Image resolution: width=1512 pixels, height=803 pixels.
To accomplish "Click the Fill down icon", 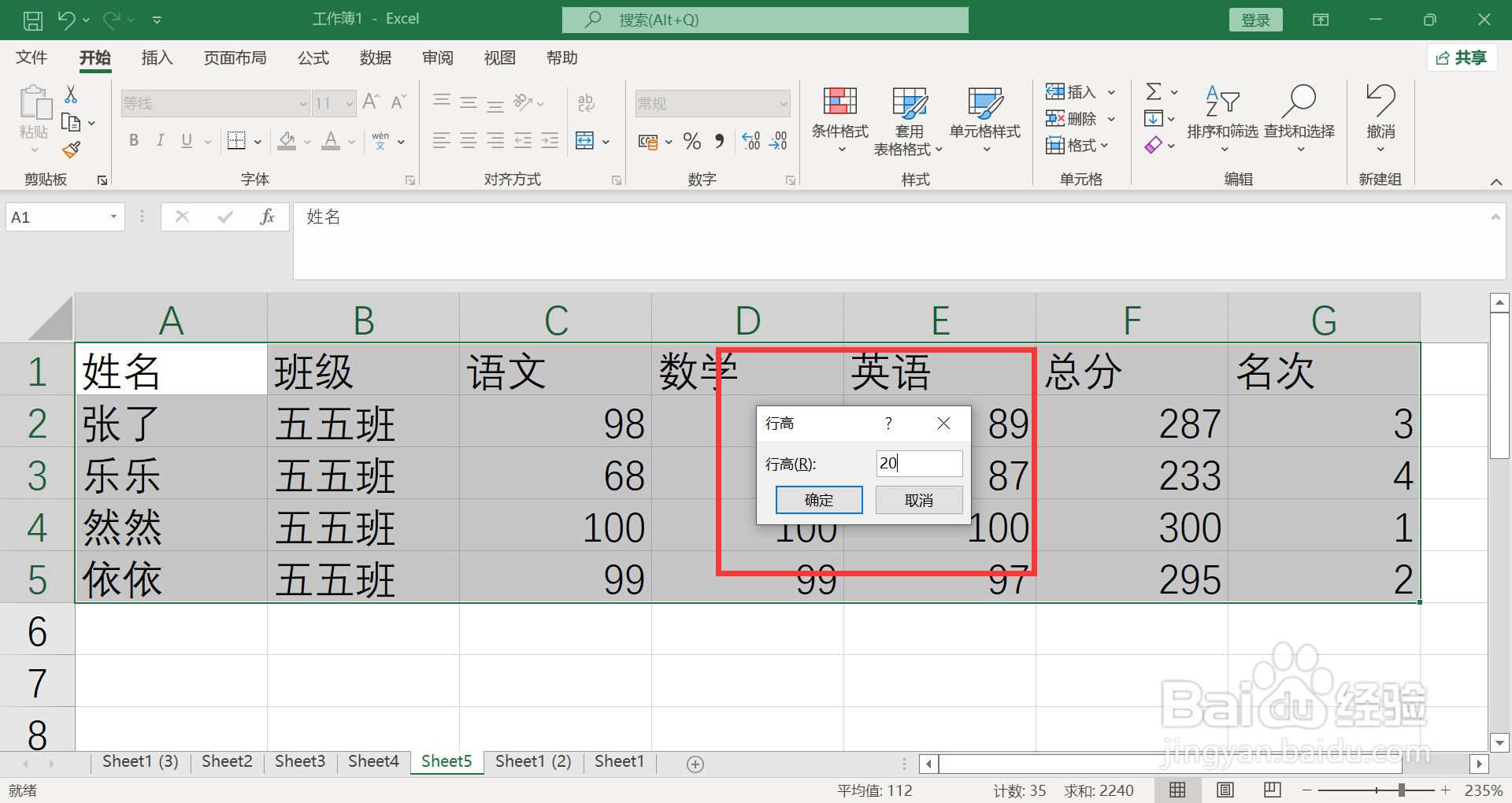I will (1154, 119).
